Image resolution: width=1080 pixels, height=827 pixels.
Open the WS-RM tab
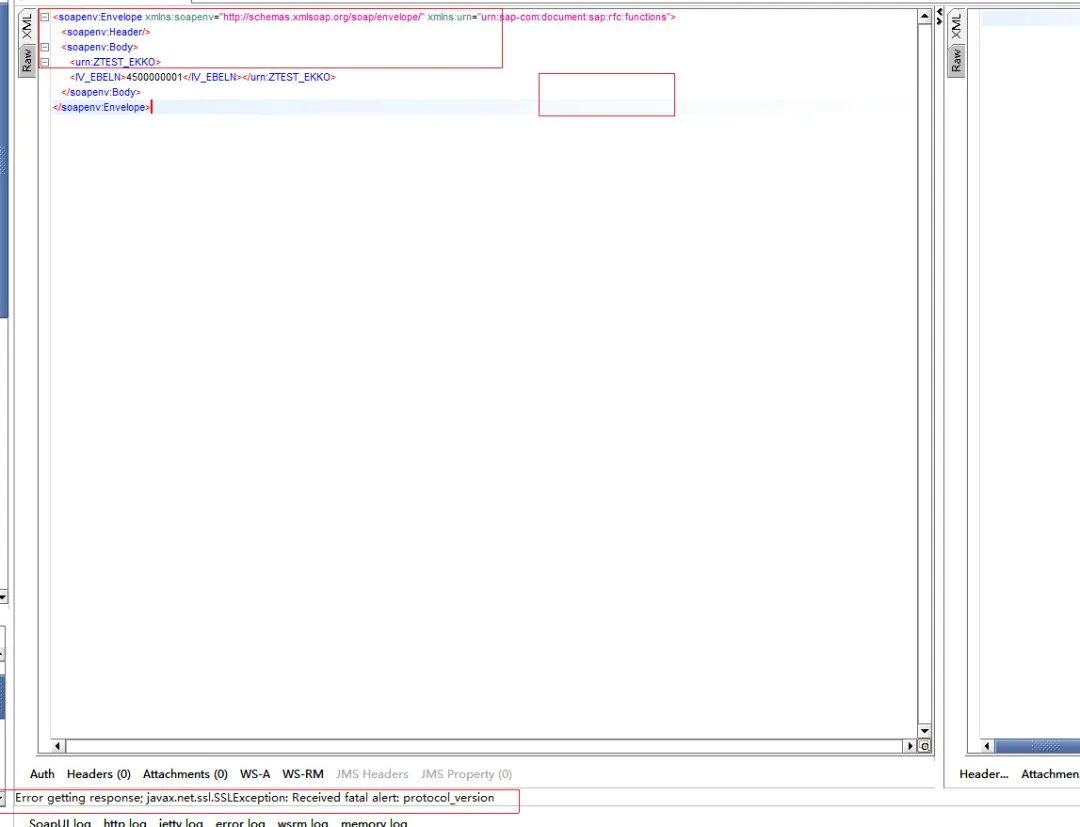[x=303, y=774]
